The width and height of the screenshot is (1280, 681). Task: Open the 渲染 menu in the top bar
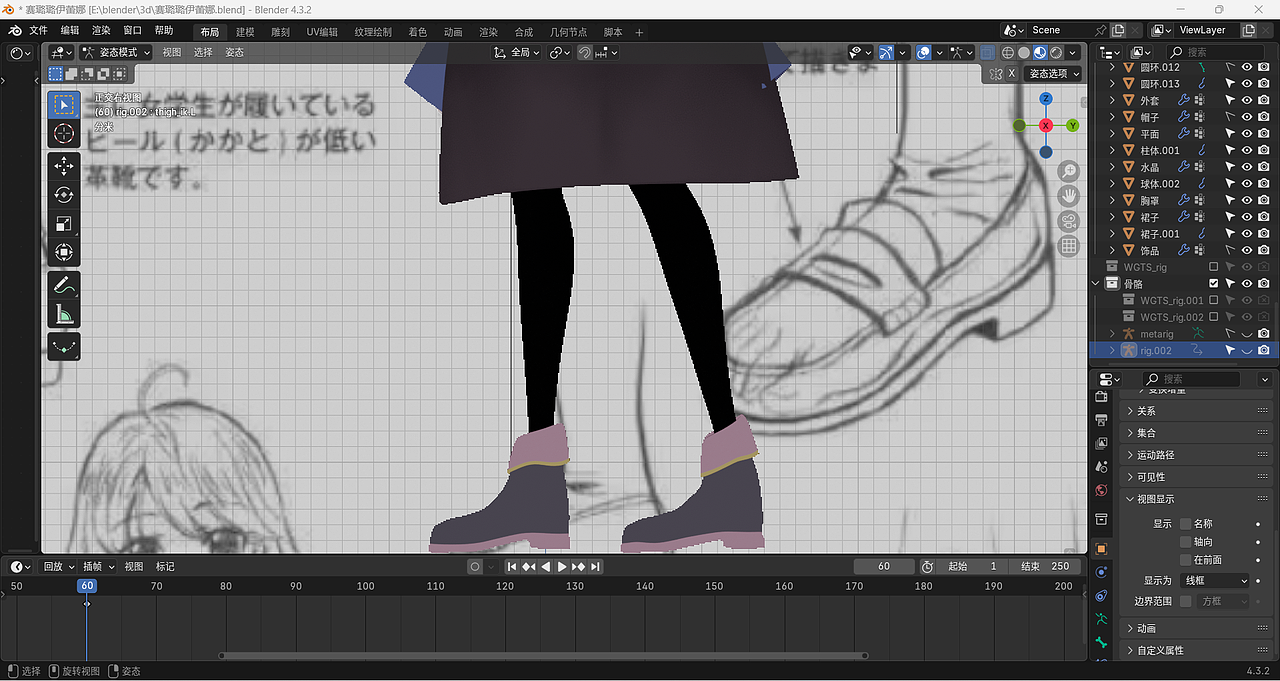click(100, 31)
